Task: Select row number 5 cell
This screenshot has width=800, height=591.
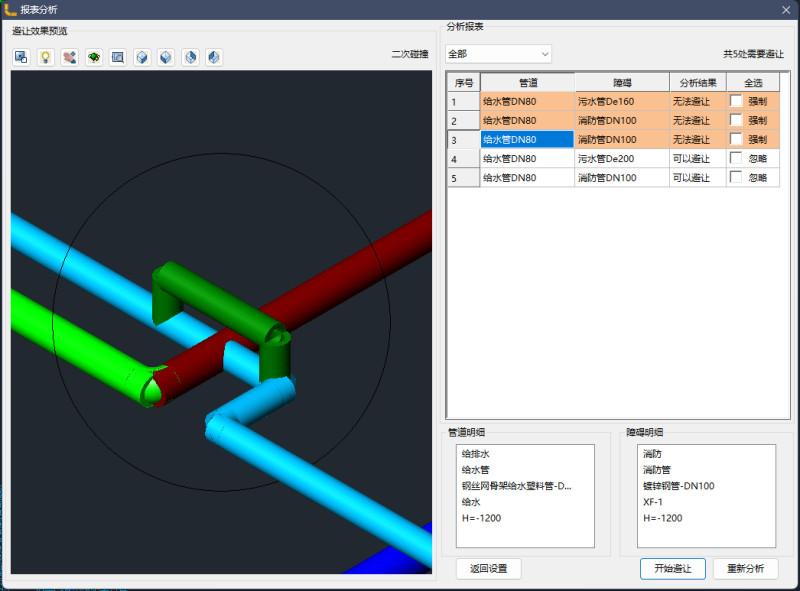Action: coord(464,178)
